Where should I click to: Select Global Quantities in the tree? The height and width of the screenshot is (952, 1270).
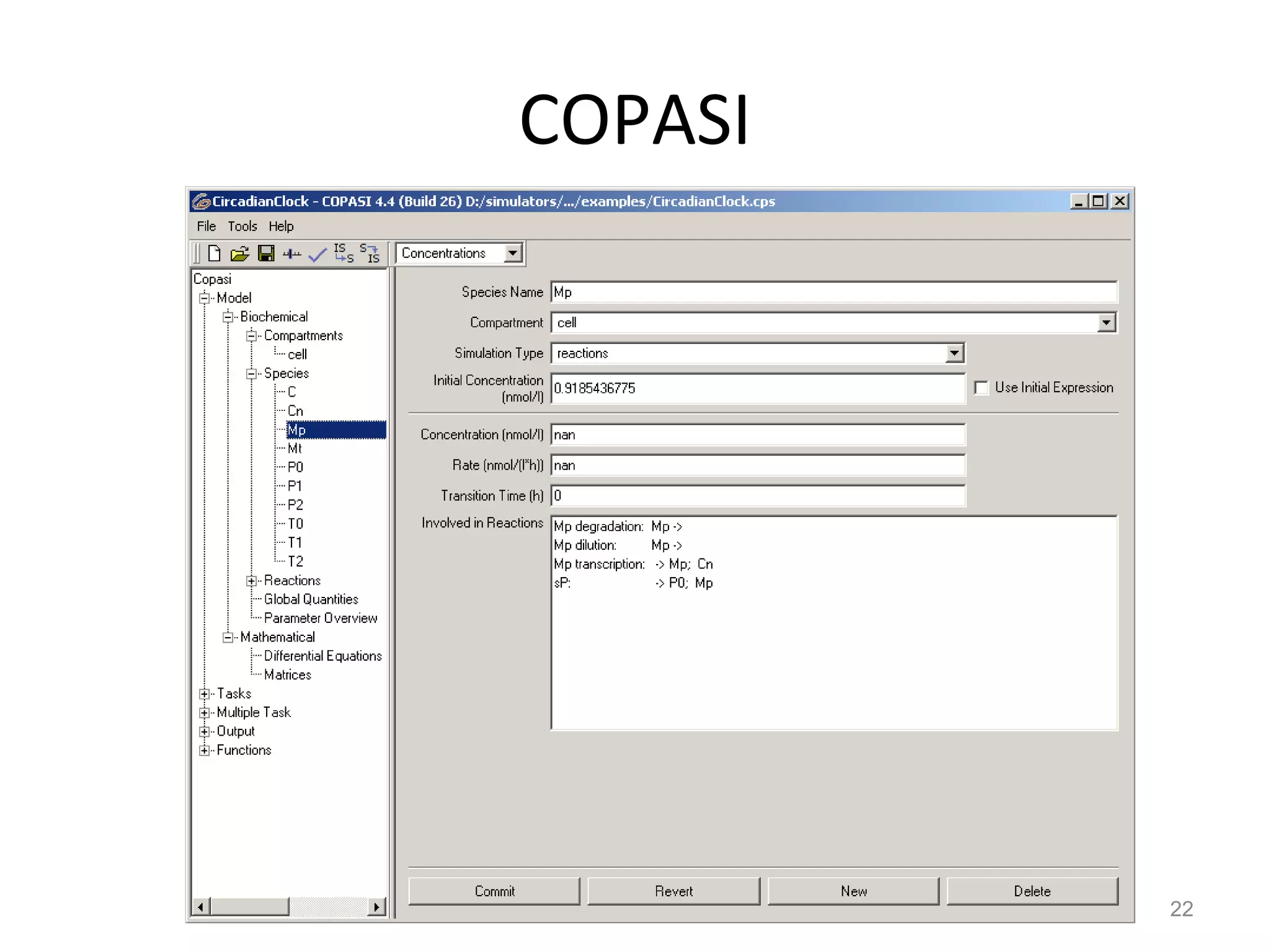point(311,599)
